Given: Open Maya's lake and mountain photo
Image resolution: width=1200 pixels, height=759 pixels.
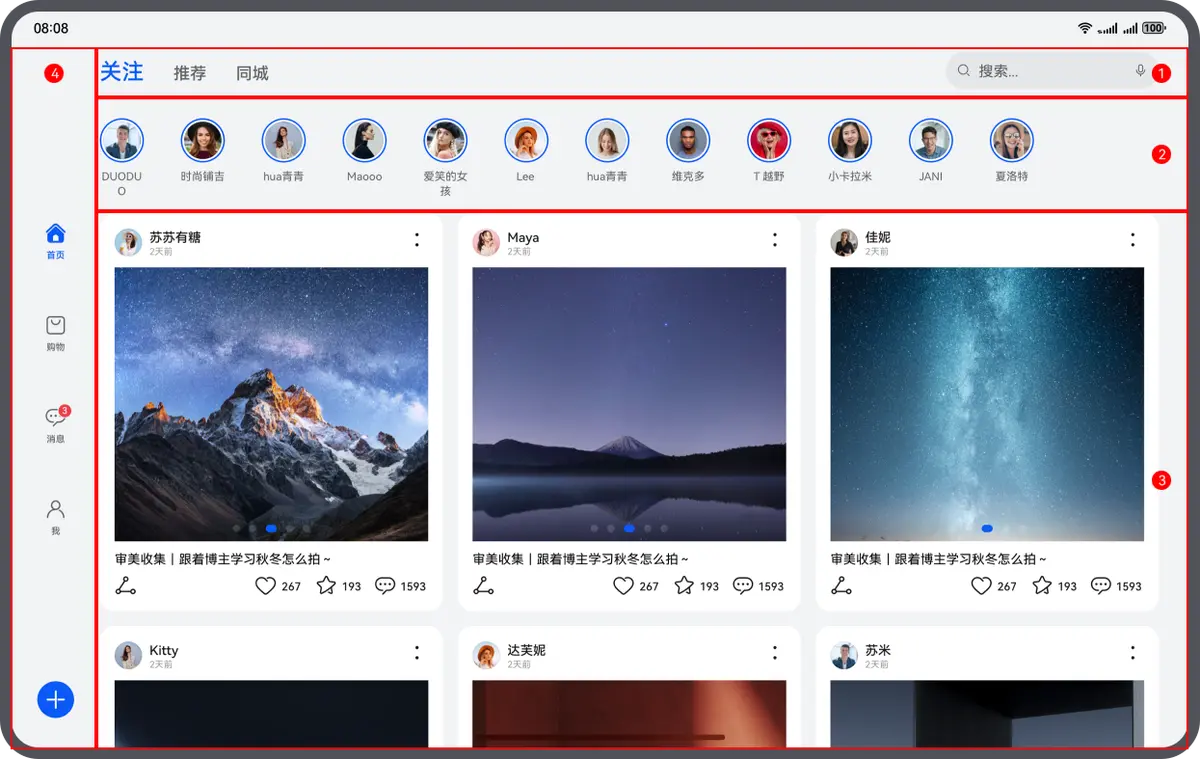Looking at the screenshot, I should pyautogui.click(x=629, y=404).
